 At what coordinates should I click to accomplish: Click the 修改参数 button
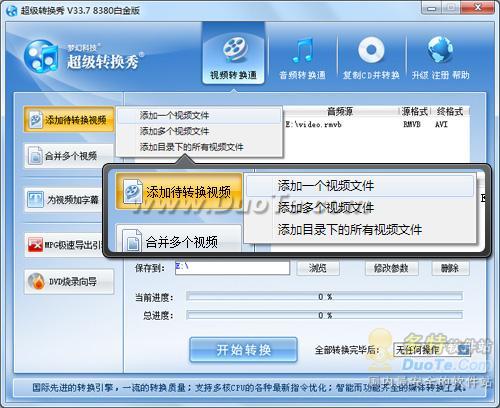[x=391, y=268]
